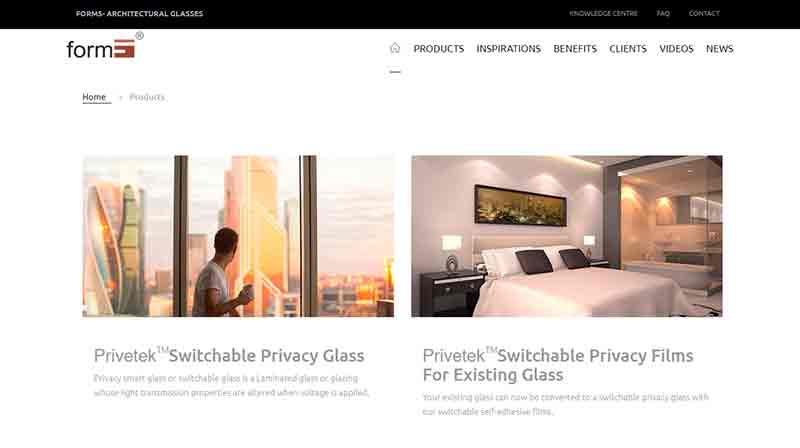Viewport: 800px width, 448px height.
Task: Open the Products menu
Action: point(439,48)
